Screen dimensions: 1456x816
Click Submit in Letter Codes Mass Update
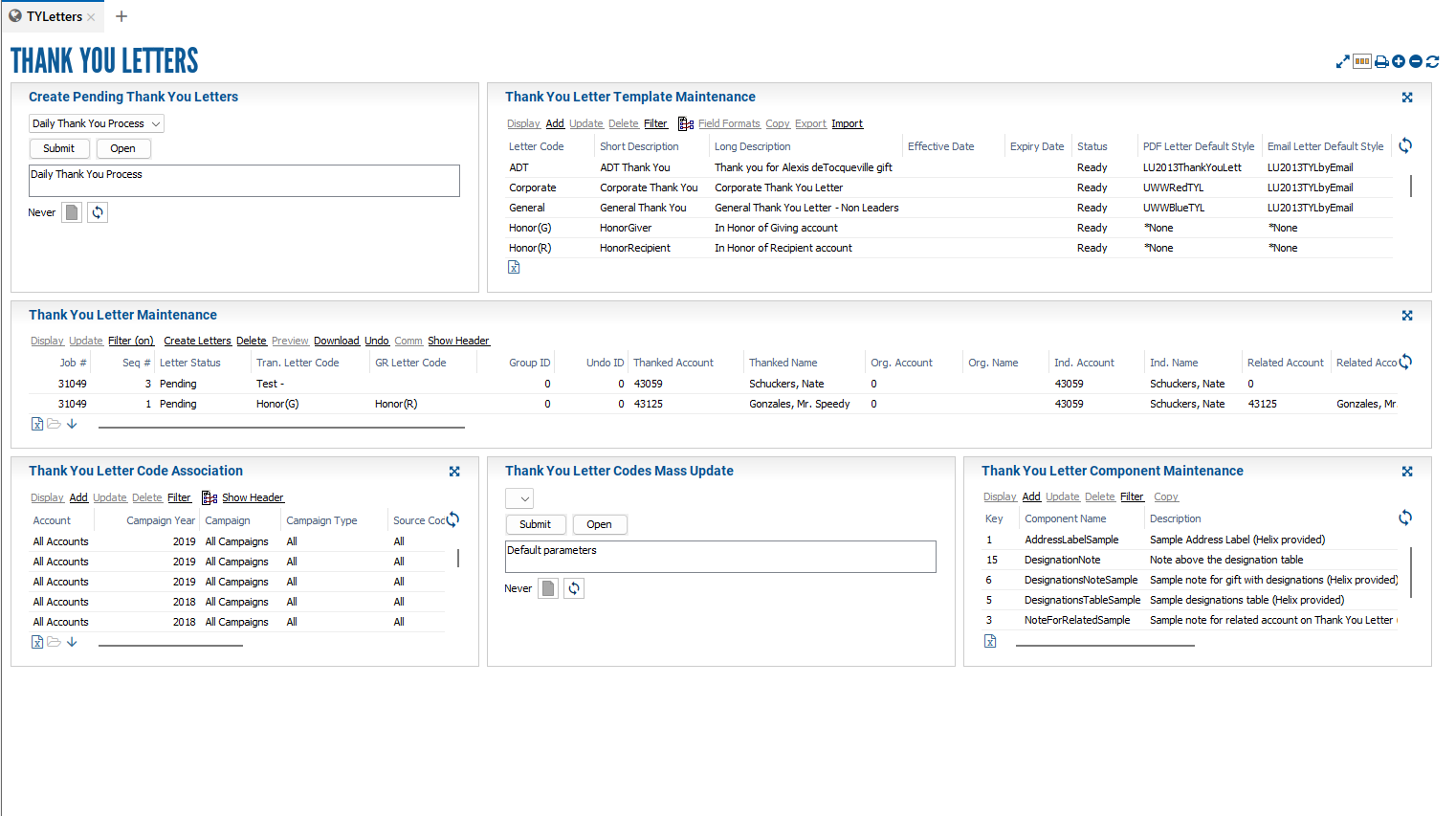pyautogui.click(x=536, y=524)
